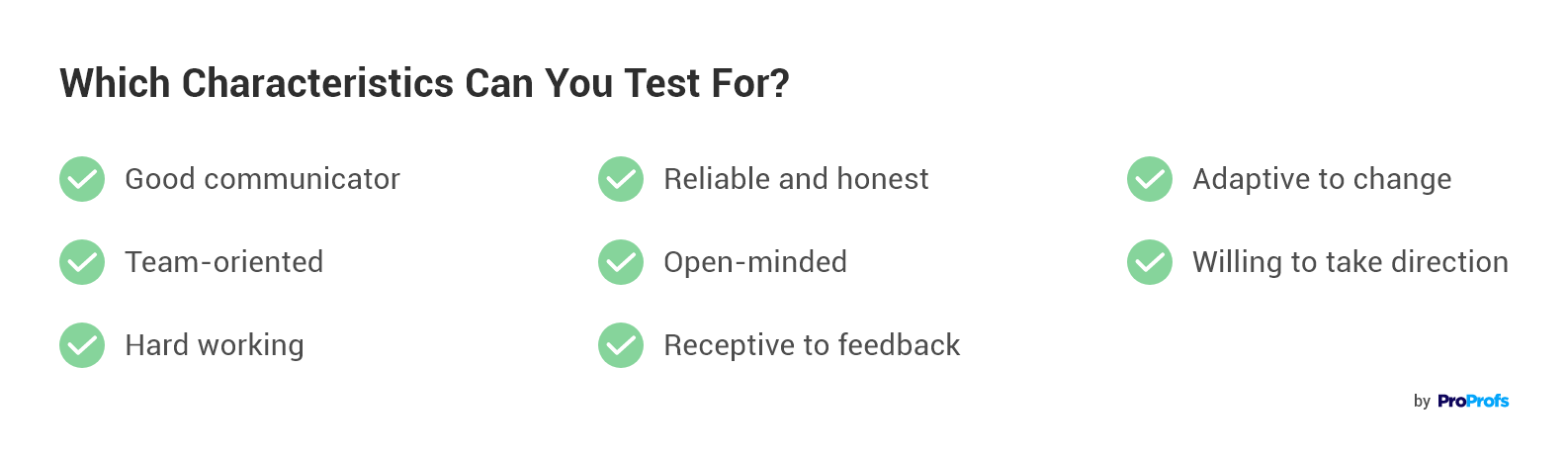Click the word 'Characteristics' in the heading
The width and height of the screenshot is (1568, 460).
pyautogui.click(x=318, y=84)
